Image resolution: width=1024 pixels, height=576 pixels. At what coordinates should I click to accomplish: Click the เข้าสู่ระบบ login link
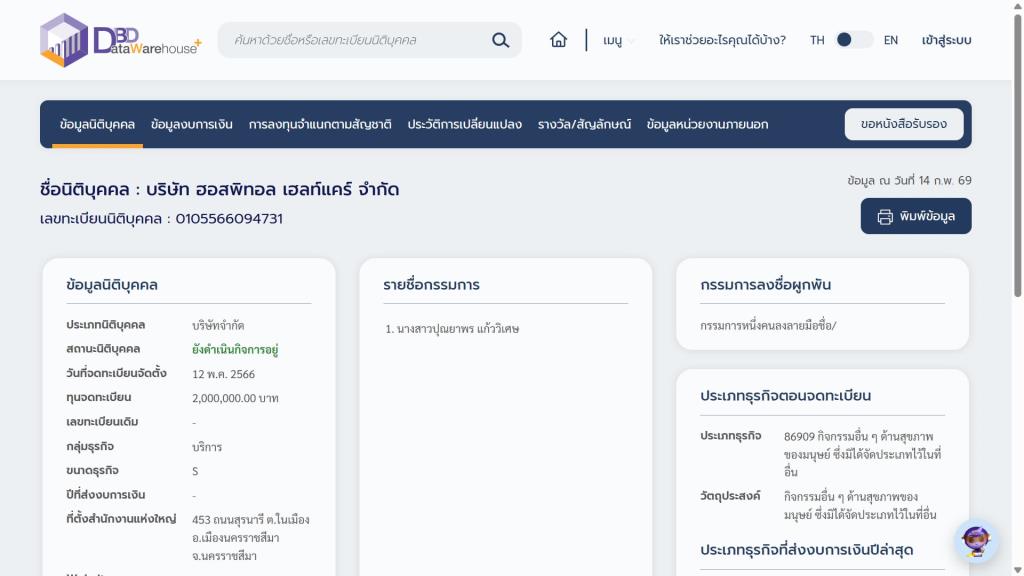tap(946, 40)
